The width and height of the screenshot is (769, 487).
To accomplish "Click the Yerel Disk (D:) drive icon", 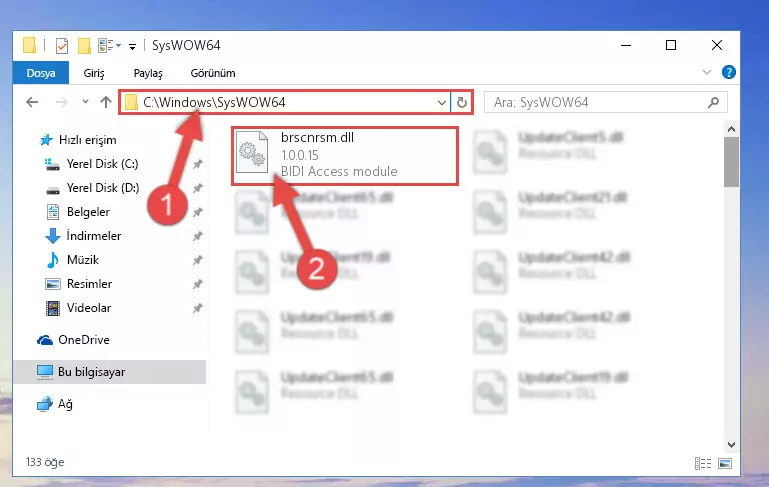I will pos(52,189).
